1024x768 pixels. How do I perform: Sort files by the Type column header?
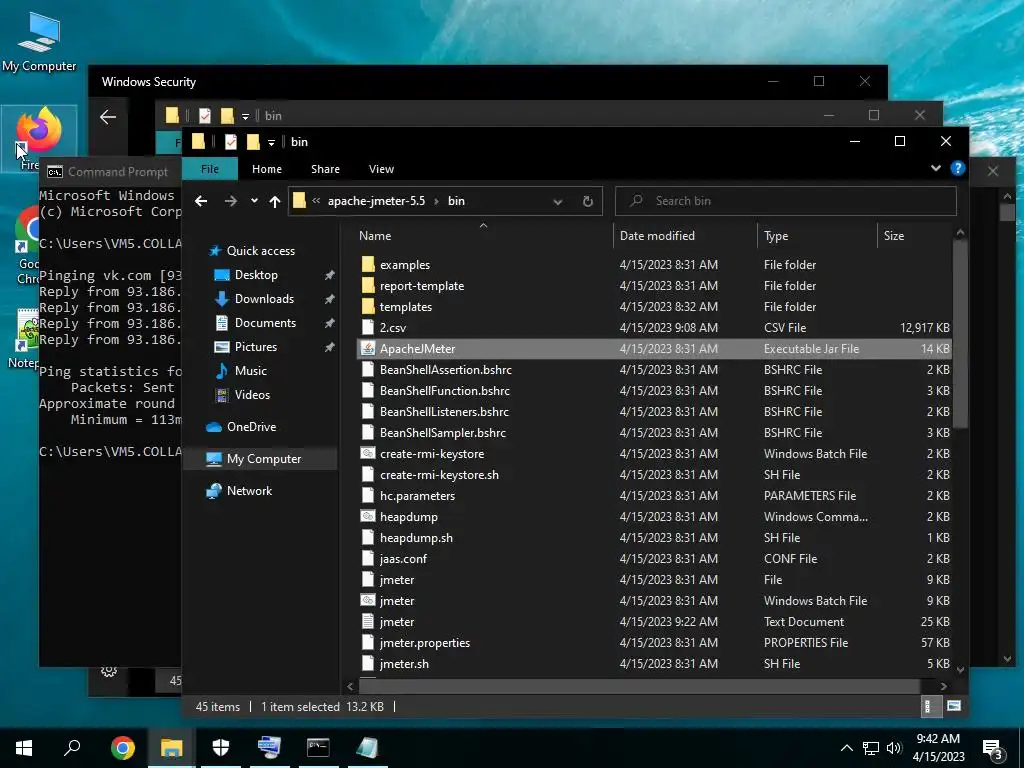tap(776, 236)
